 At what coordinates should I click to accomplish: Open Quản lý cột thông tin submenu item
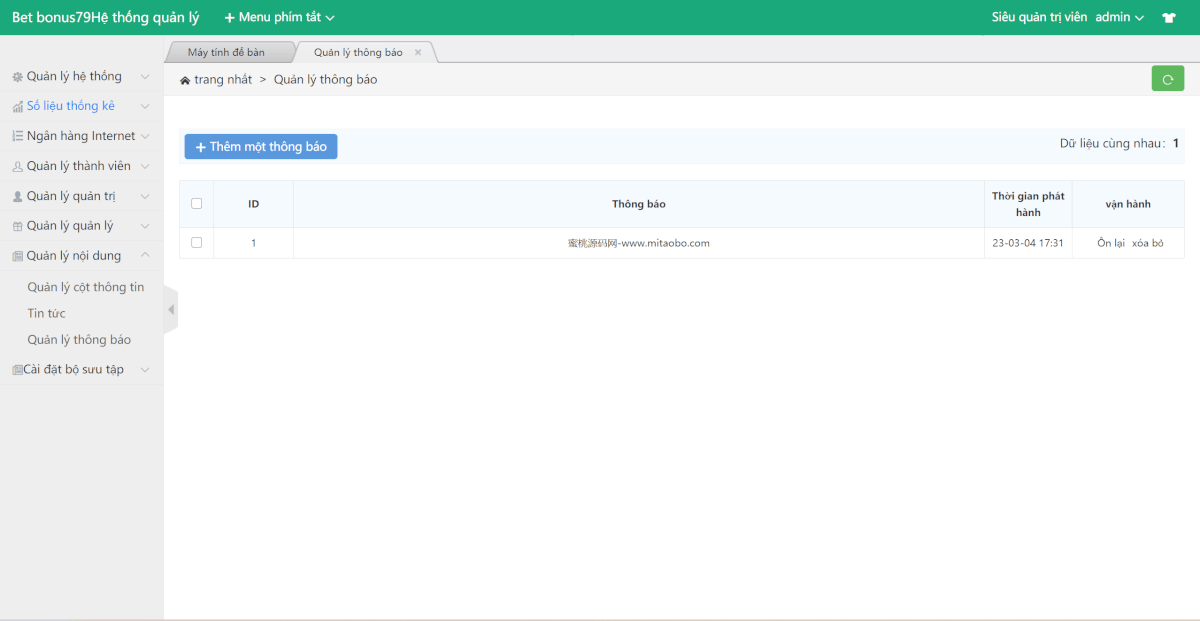point(86,287)
